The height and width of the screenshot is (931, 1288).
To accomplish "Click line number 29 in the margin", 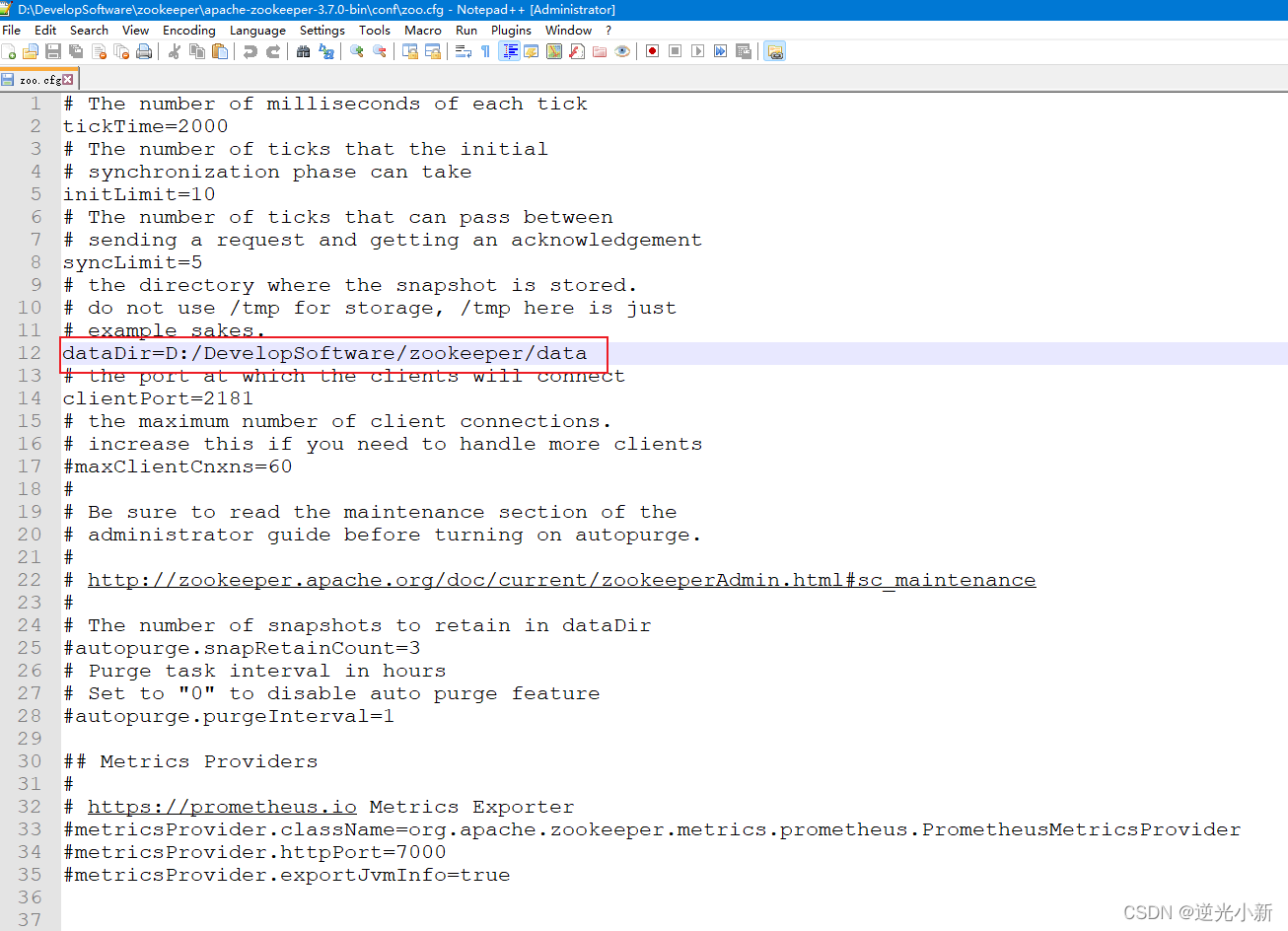I will point(30,739).
